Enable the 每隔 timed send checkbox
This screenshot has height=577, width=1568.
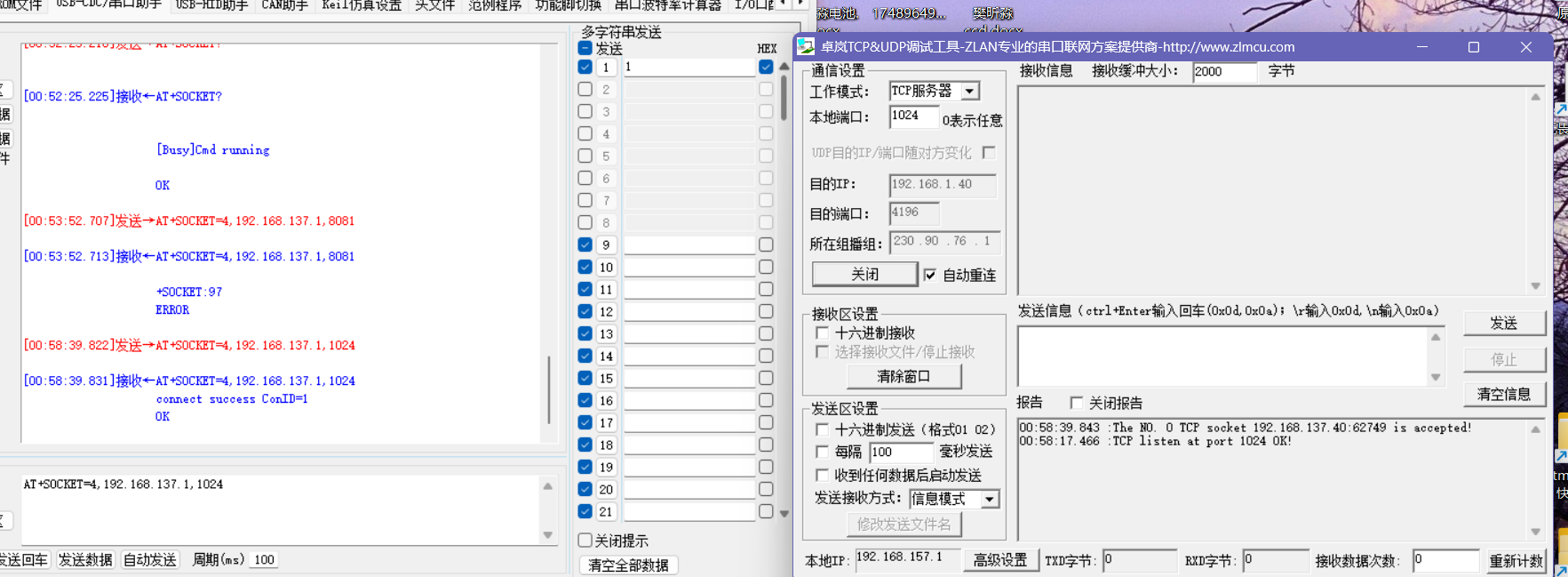pyautogui.click(x=822, y=452)
